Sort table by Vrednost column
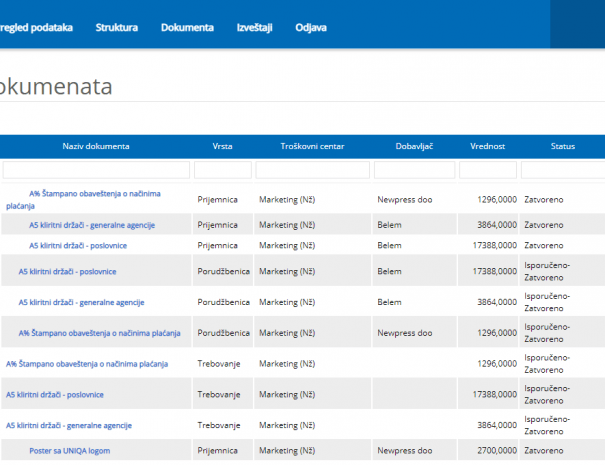 (487, 146)
